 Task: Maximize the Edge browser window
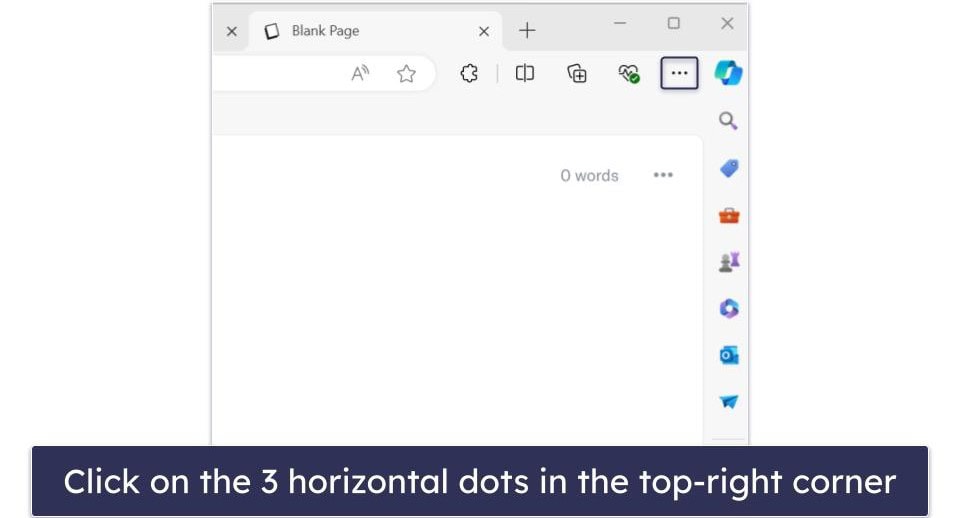[673, 23]
